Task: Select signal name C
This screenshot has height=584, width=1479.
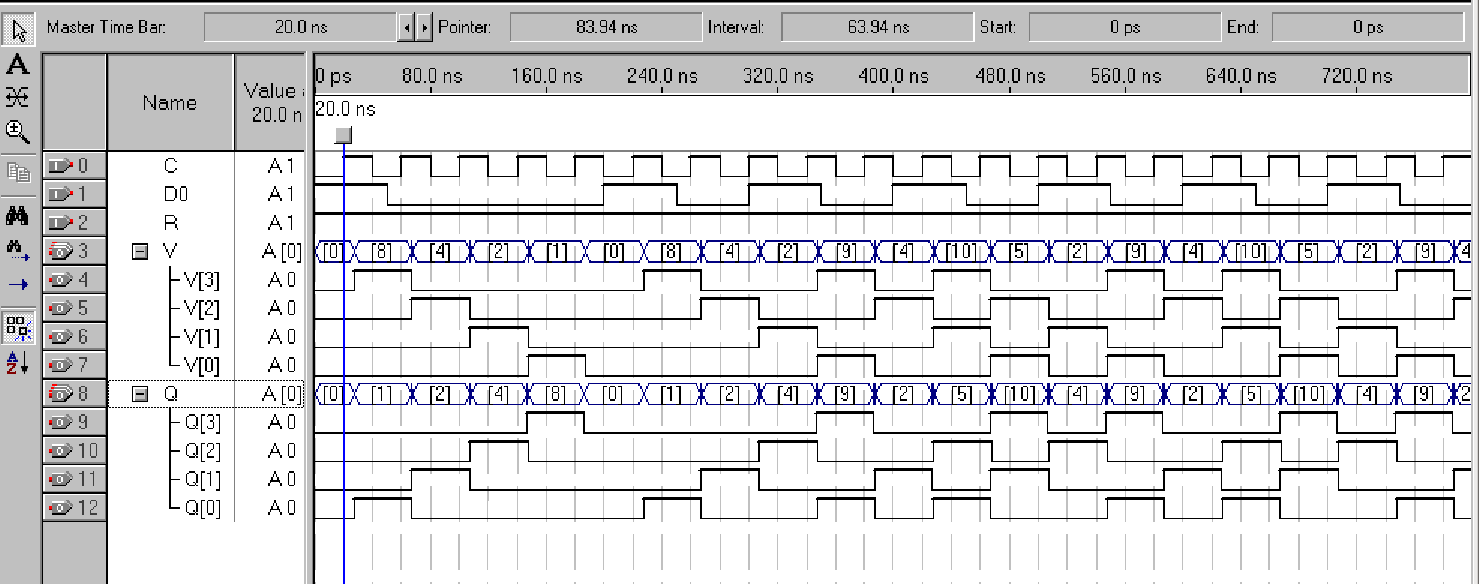Action: point(170,166)
